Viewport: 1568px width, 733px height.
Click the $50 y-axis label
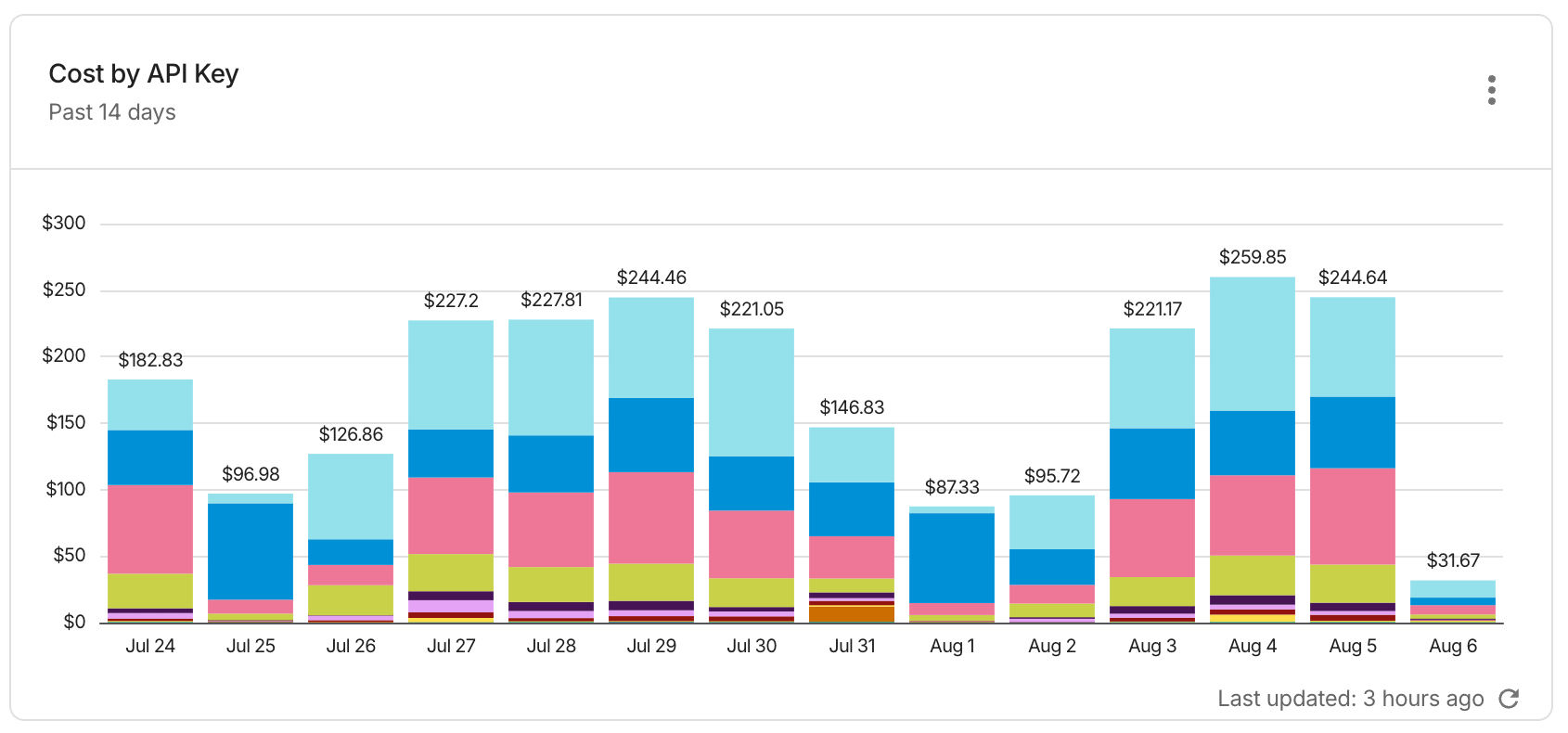[x=70, y=555]
